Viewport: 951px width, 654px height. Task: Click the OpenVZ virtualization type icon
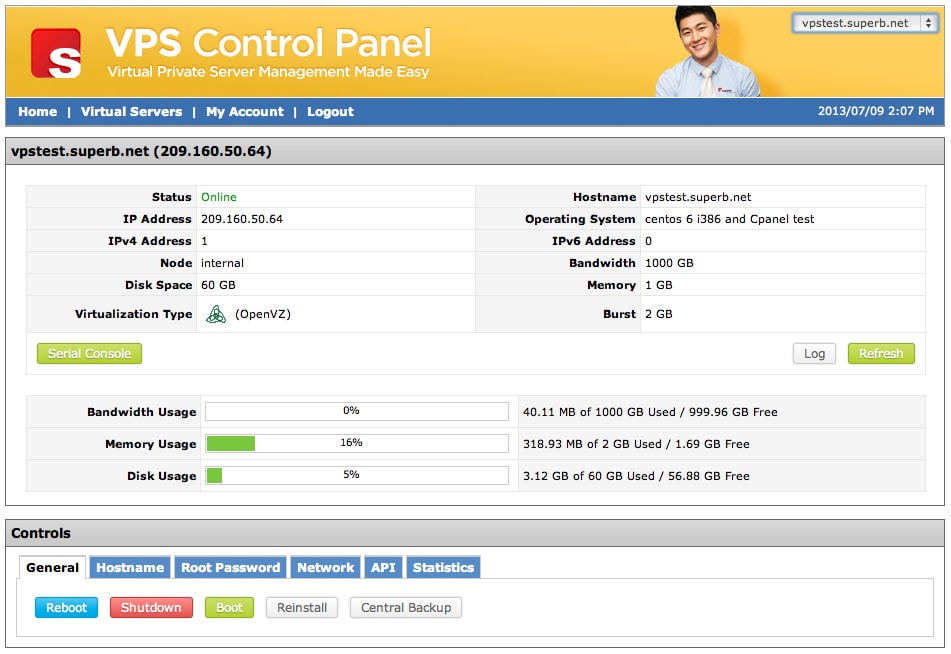[x=215, y=314]
